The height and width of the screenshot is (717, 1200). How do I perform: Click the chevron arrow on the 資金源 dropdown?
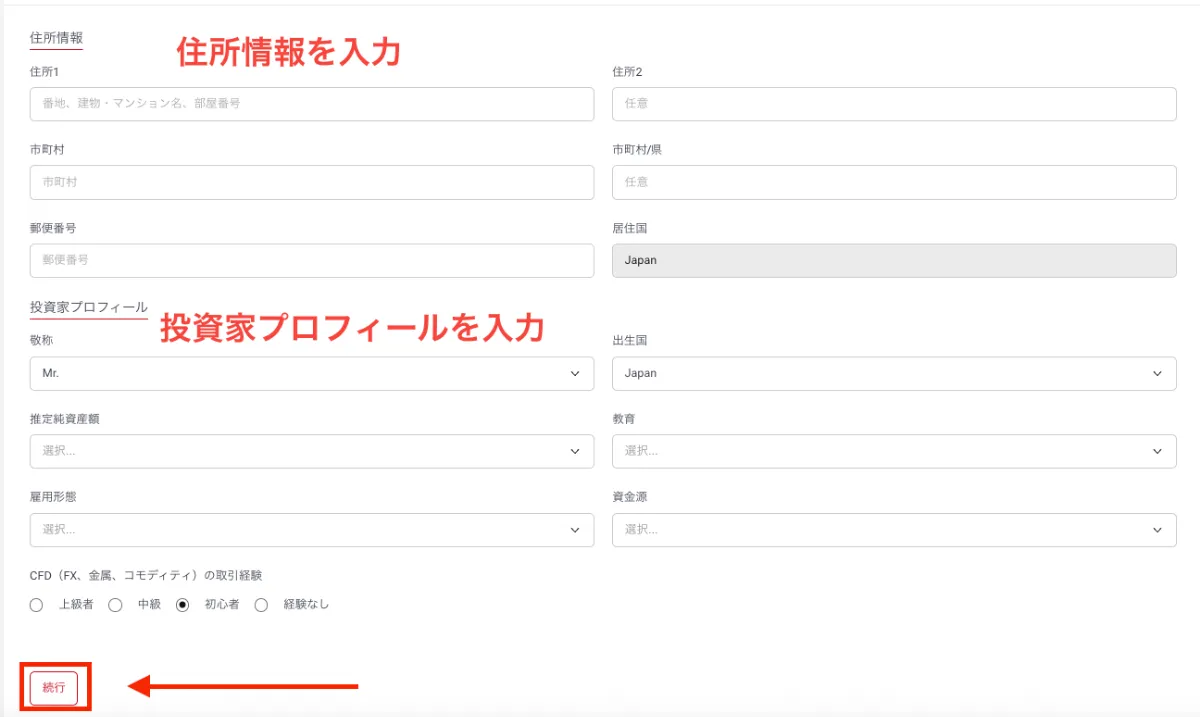pyautogui.click(x=1158, y=530)
